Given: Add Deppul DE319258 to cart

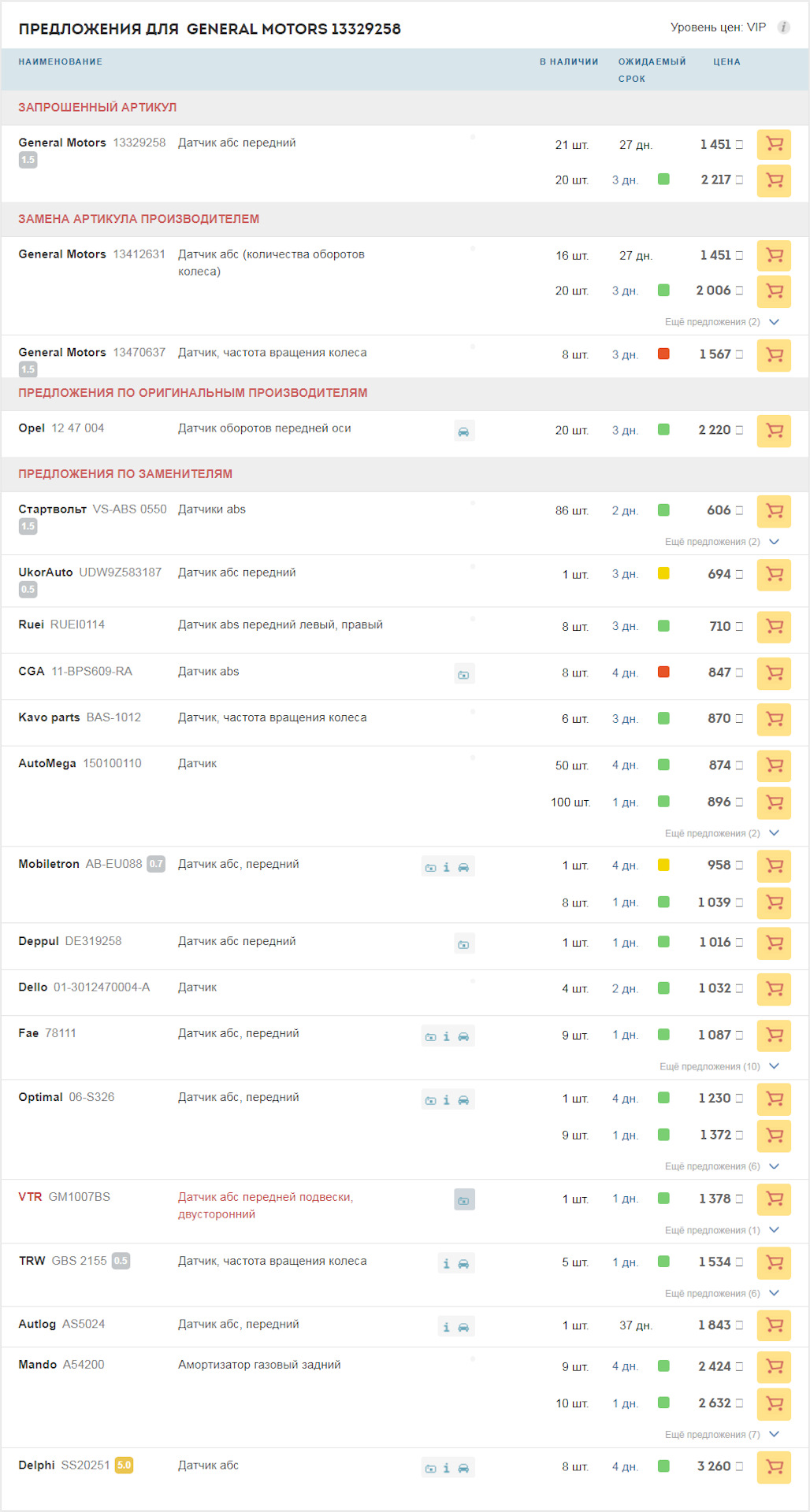Looking at the screenshot, I should coord(774,943).
